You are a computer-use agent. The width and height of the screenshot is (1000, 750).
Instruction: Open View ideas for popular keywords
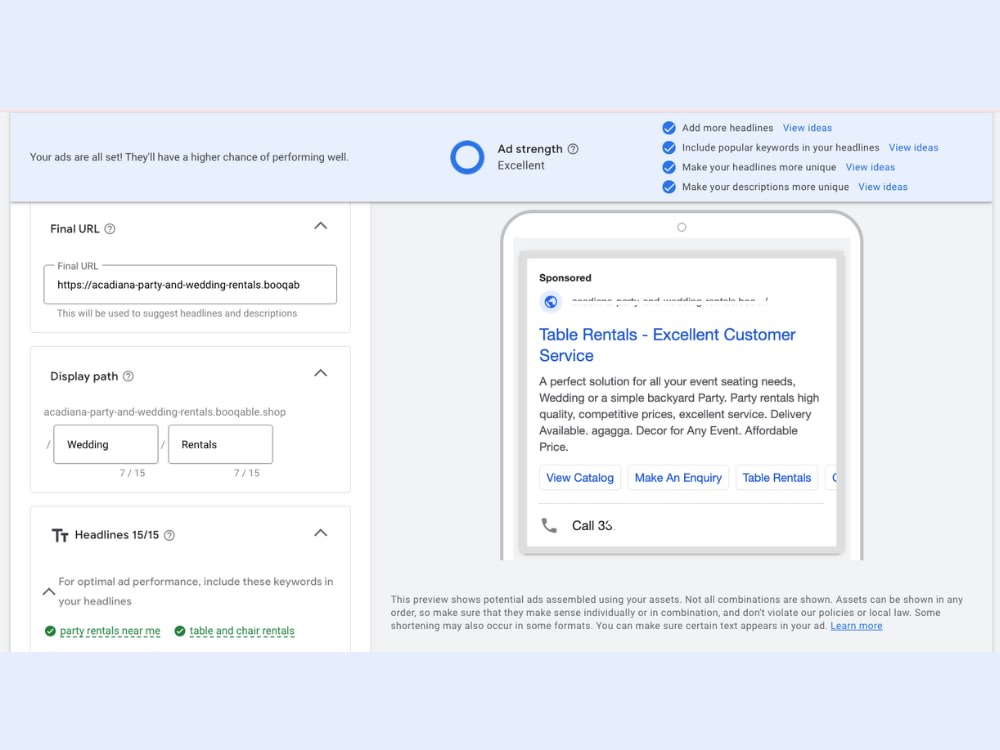coord(913,147)
